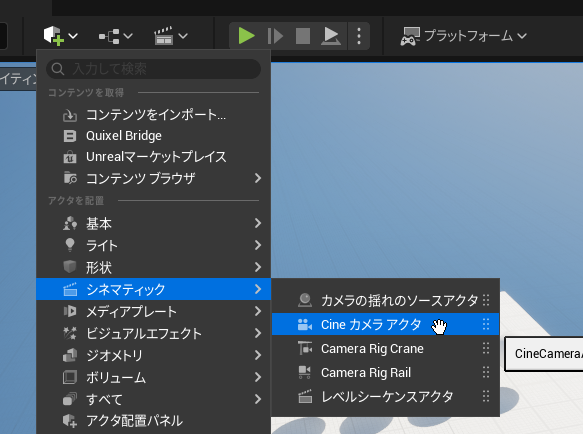Open the 形状 category
This screenshot has height=434, width=583.
(x=153, y=267)
